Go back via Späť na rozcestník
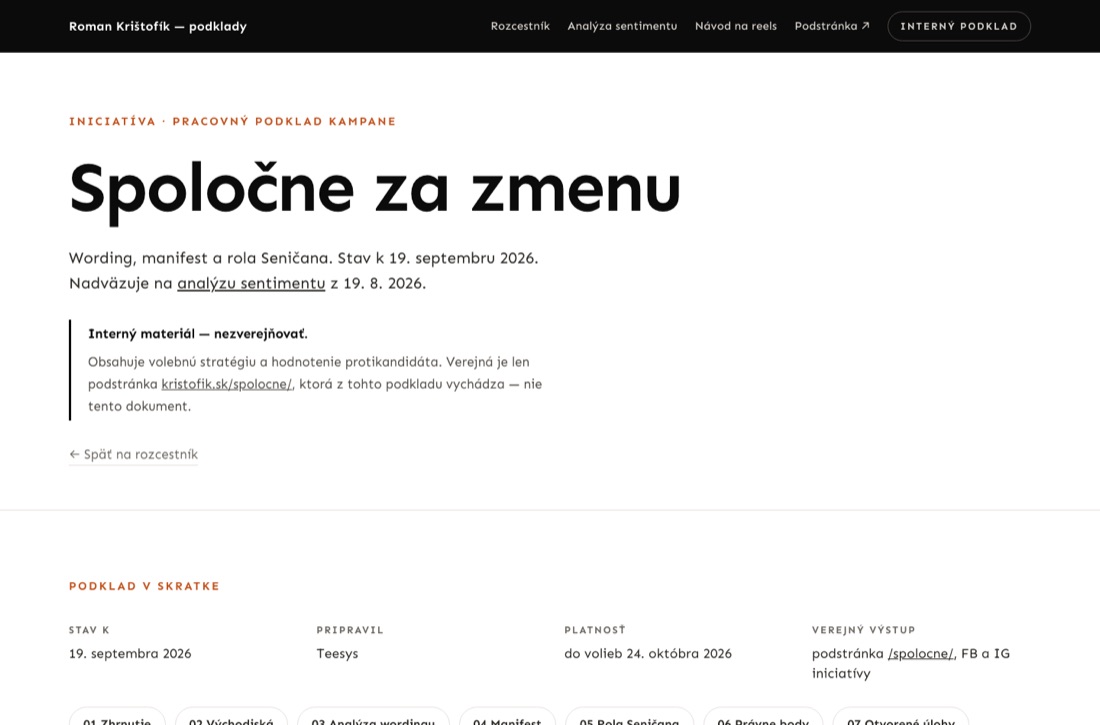The height and width of the screenshot is (725, 1100). point(133,454)
